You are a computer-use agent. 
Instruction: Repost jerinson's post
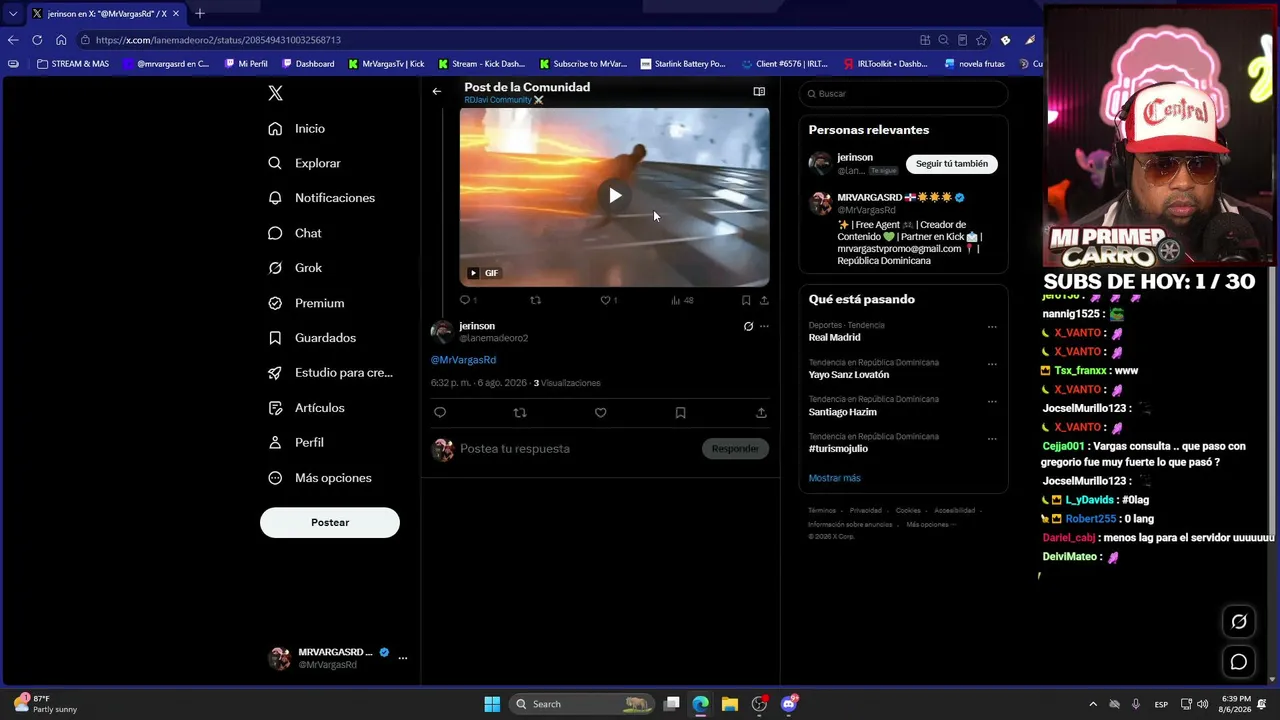point(520,412)
